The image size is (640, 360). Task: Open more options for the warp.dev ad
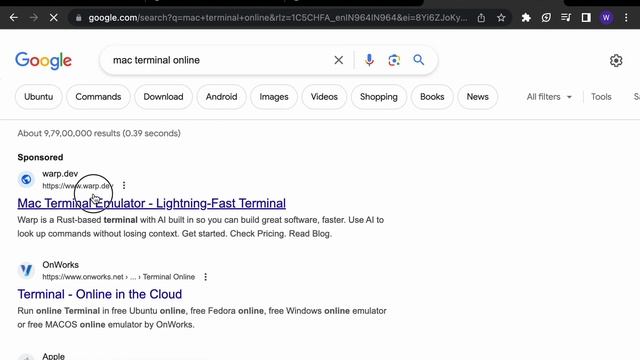tap(124, 185)
